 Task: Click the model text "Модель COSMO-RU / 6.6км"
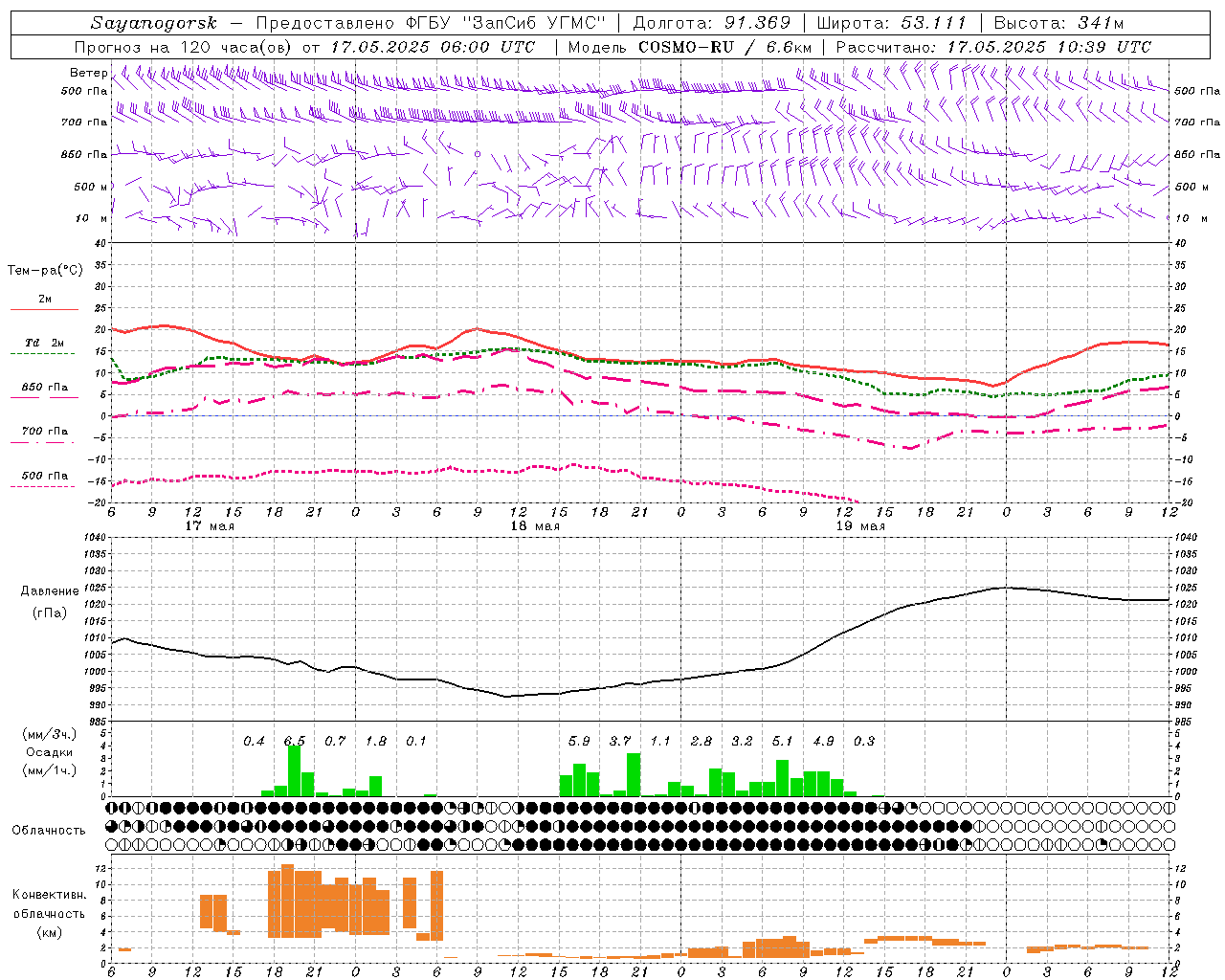pyautogui.click(x=690, y=47)
